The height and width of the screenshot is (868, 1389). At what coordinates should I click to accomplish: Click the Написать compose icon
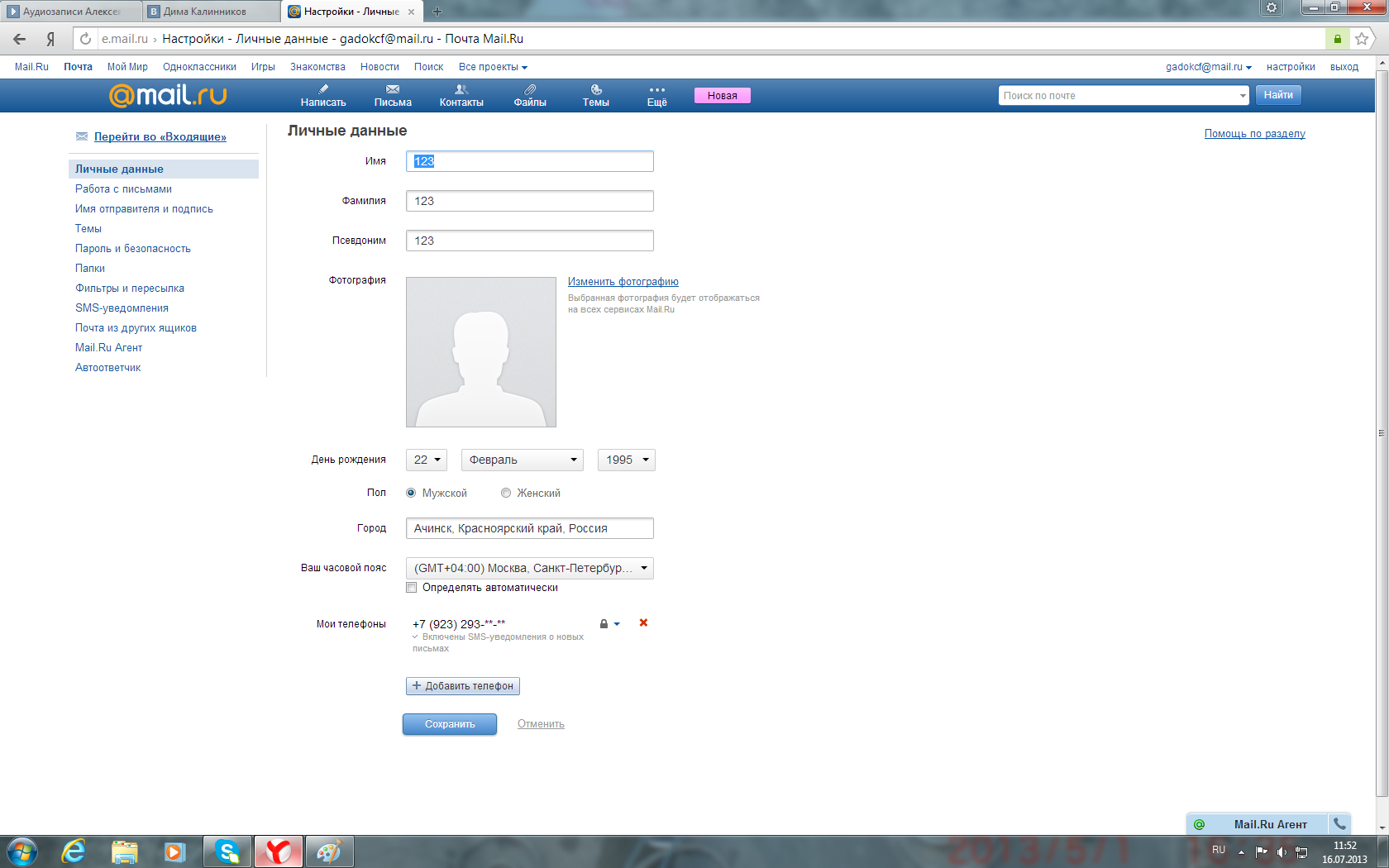(323, 95)
